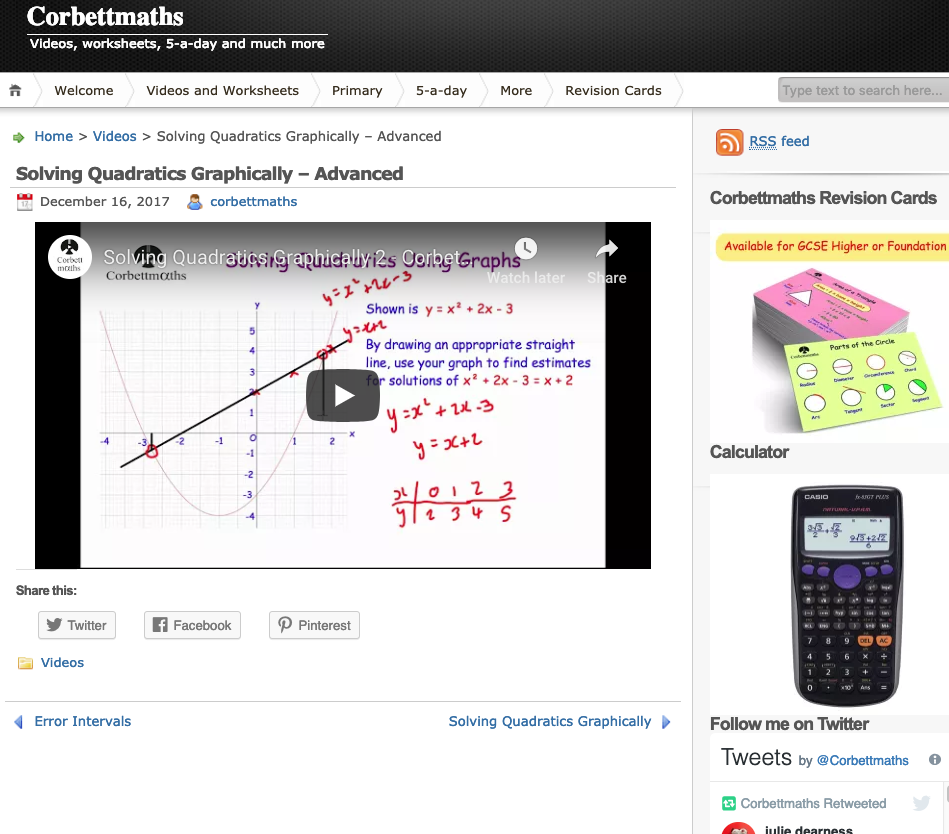This screenshot has height=834, width=949.
Task: Play the embedded YouTube video
Action: tap(343, 395)
